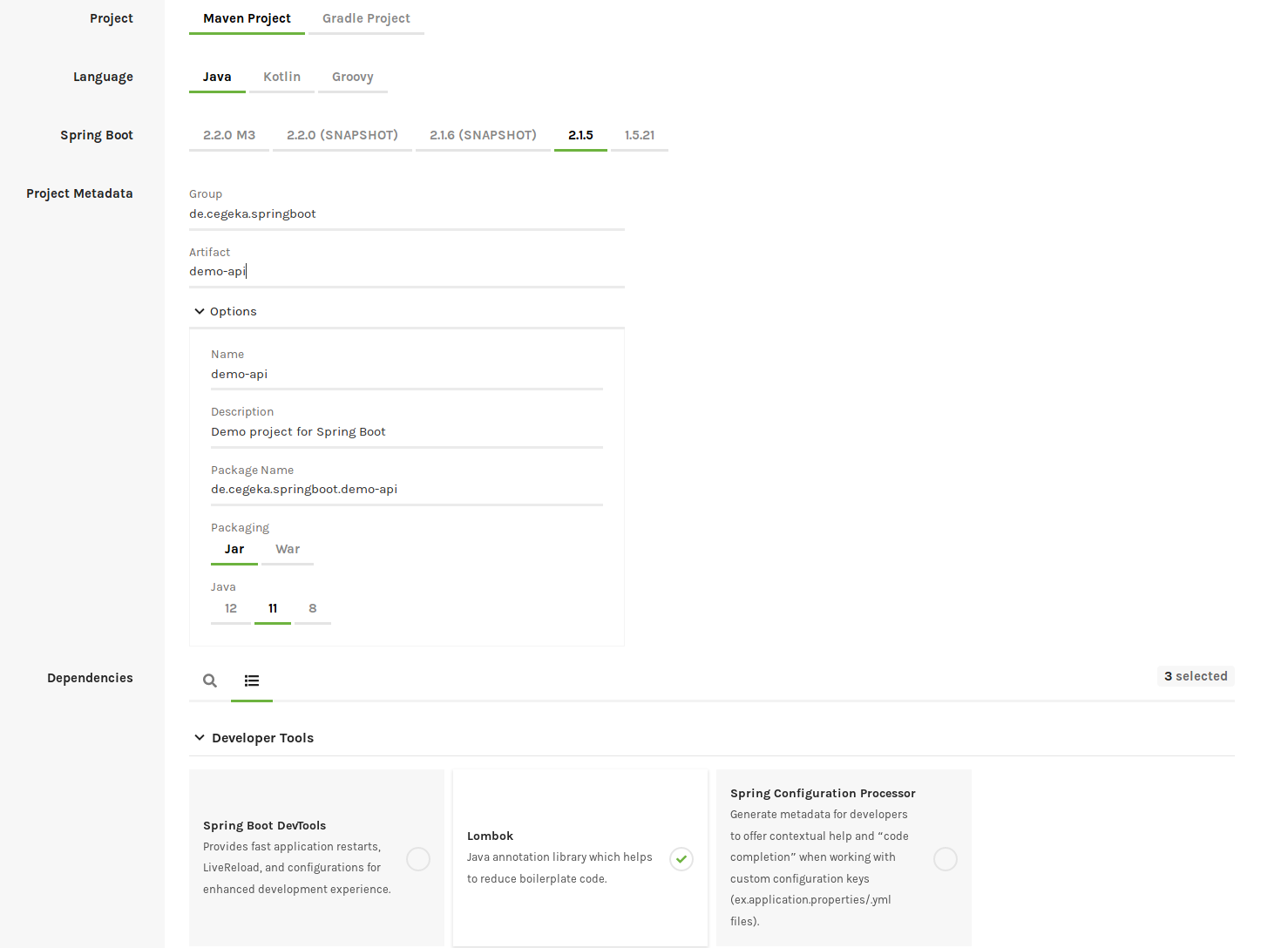Select Java version 11
Screen dimensions: 1288x948
(x=273, y=608)
